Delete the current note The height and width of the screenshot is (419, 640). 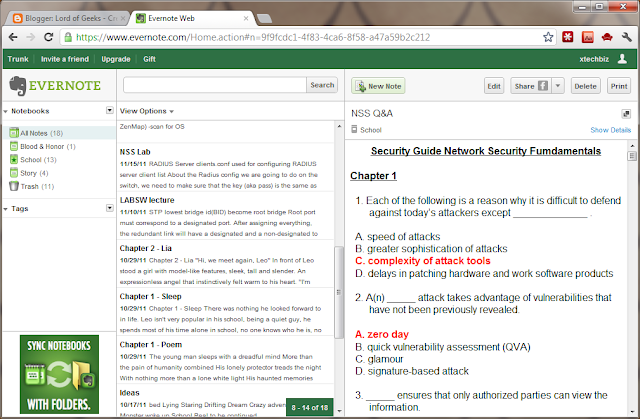585,86
